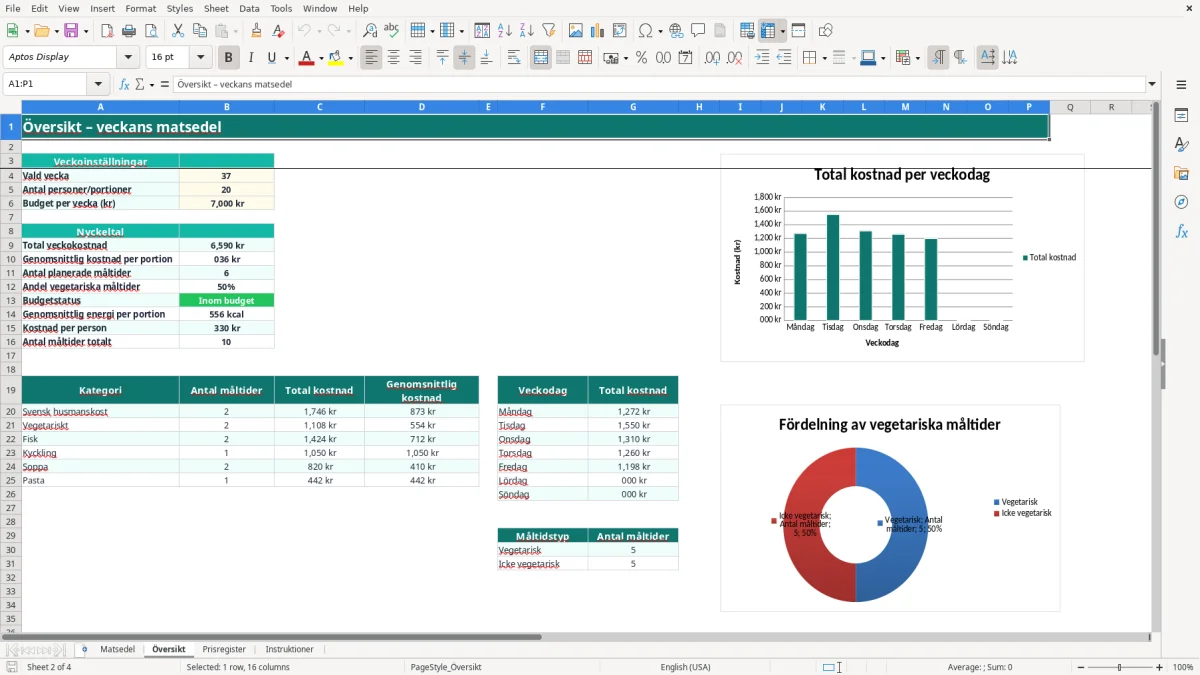Screen dimensions: 1200x675
Task: Run the Spelling check icon
Action: click(x=392, y=31)
